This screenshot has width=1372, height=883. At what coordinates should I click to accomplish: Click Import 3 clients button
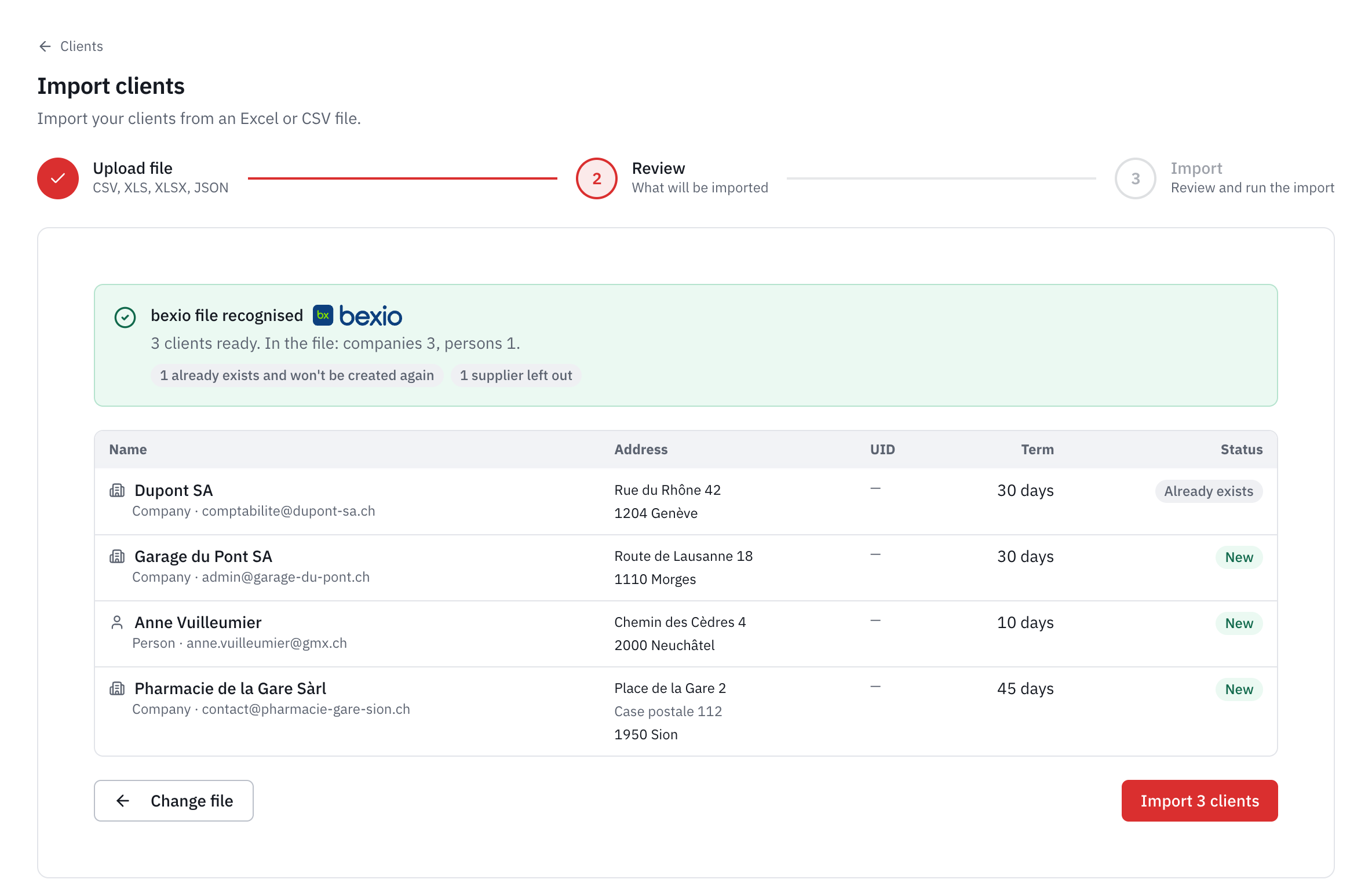1200,801
